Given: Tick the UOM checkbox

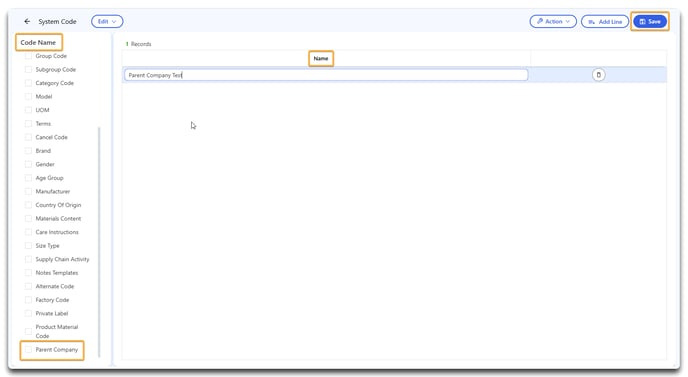Looking at the screenshot, I should [29, 110].
